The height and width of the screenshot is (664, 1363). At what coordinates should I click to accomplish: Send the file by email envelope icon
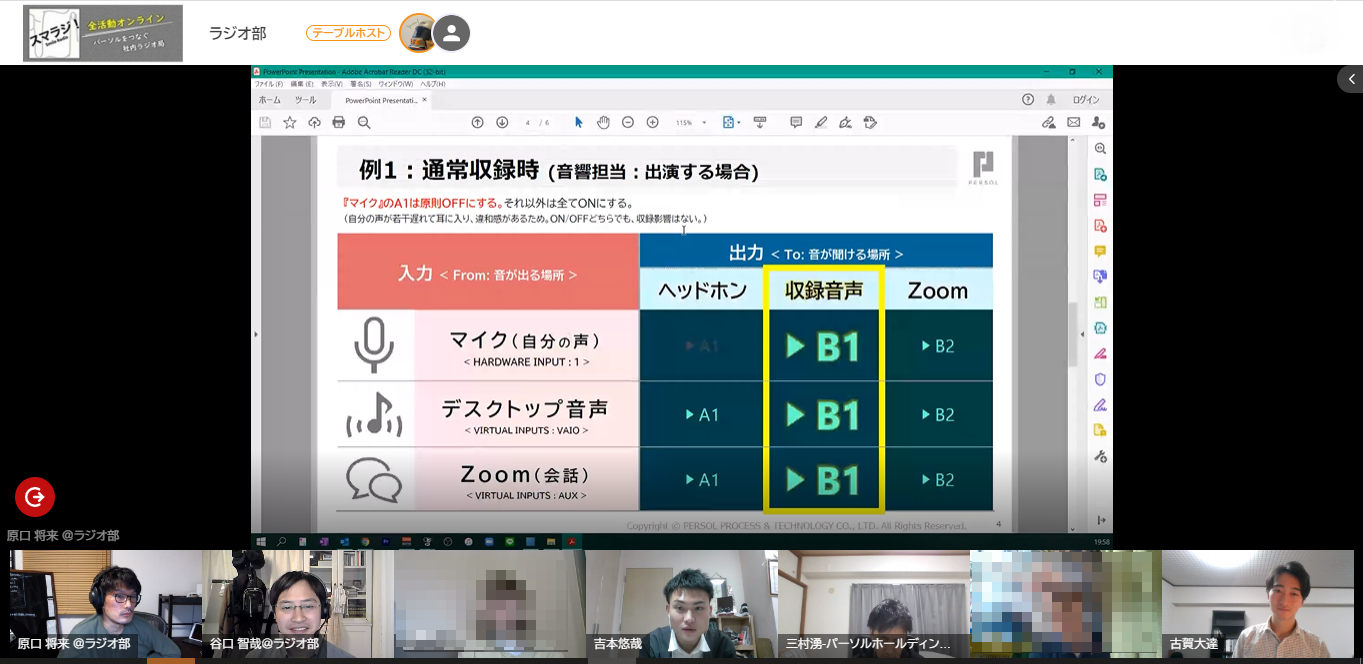[1074, 122]
